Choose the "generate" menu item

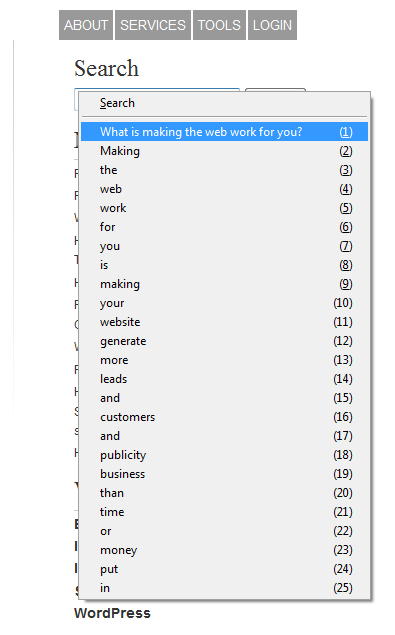[224, 341]
